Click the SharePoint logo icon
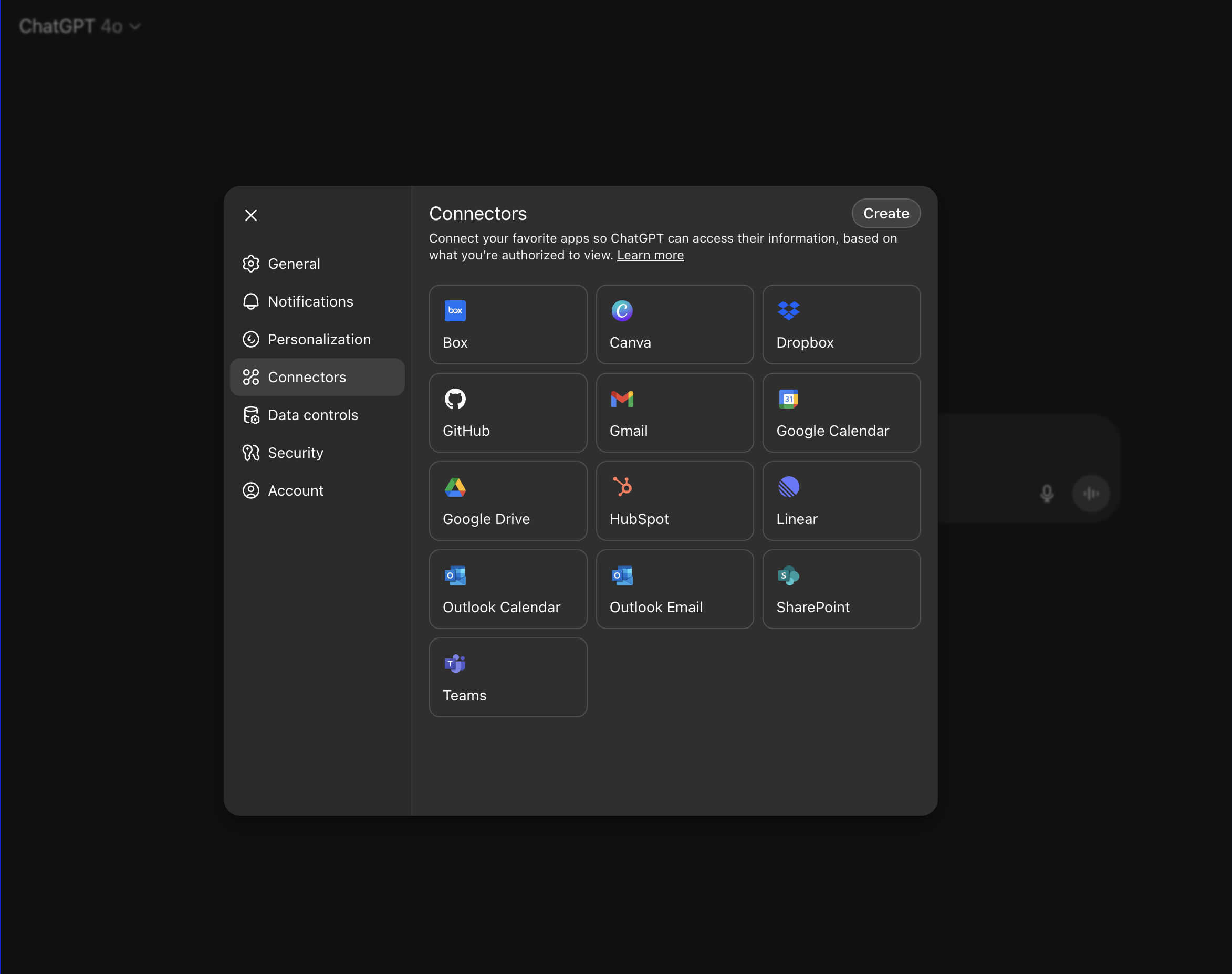The image size is (1232, 974). (788, 575)
